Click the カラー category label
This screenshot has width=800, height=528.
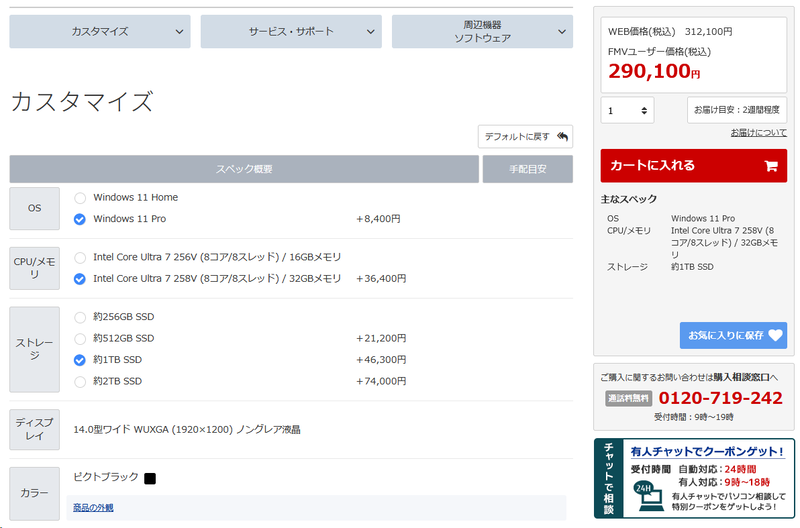35,493
